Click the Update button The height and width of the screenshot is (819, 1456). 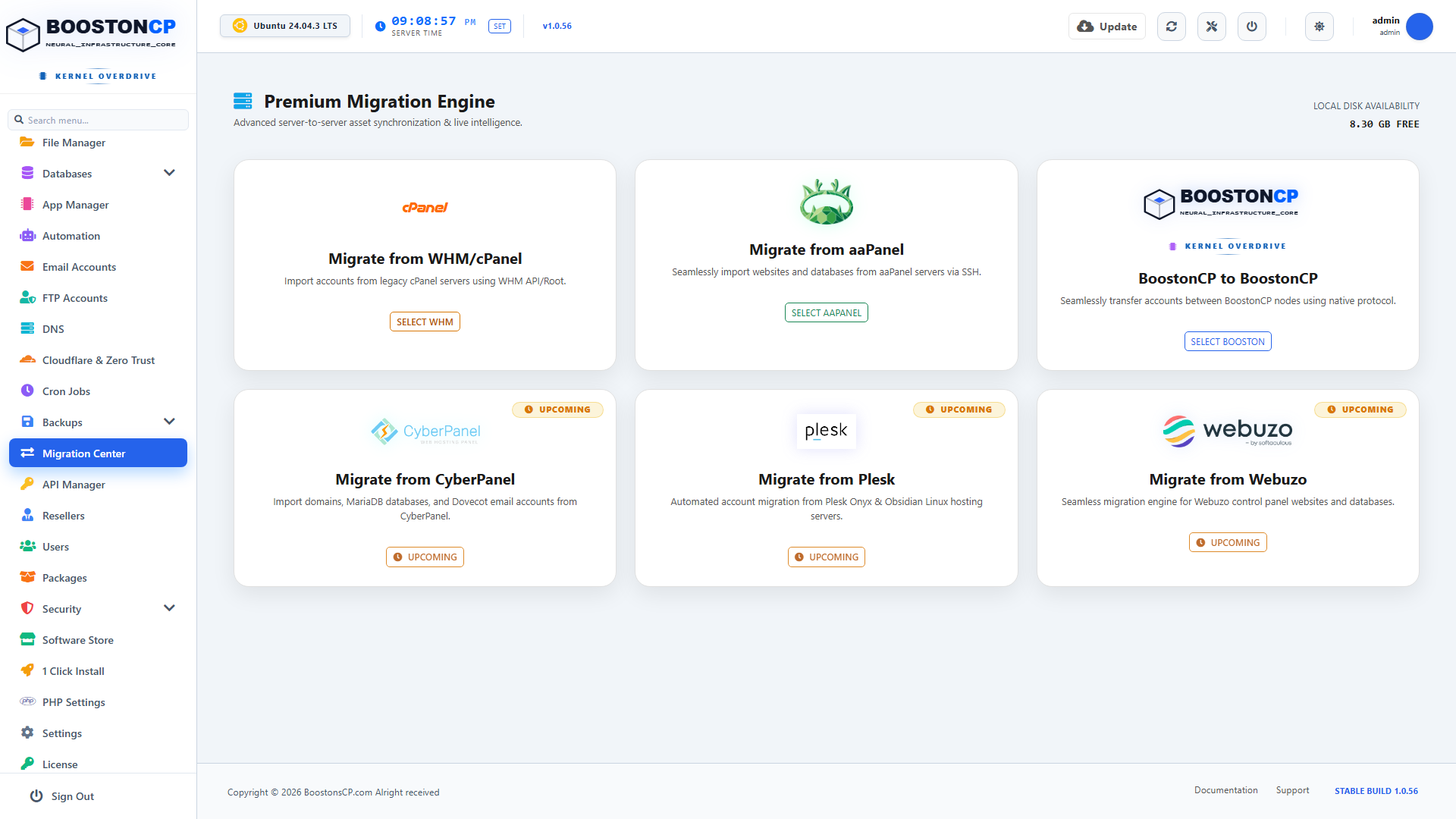click(x=1107, y=27)
